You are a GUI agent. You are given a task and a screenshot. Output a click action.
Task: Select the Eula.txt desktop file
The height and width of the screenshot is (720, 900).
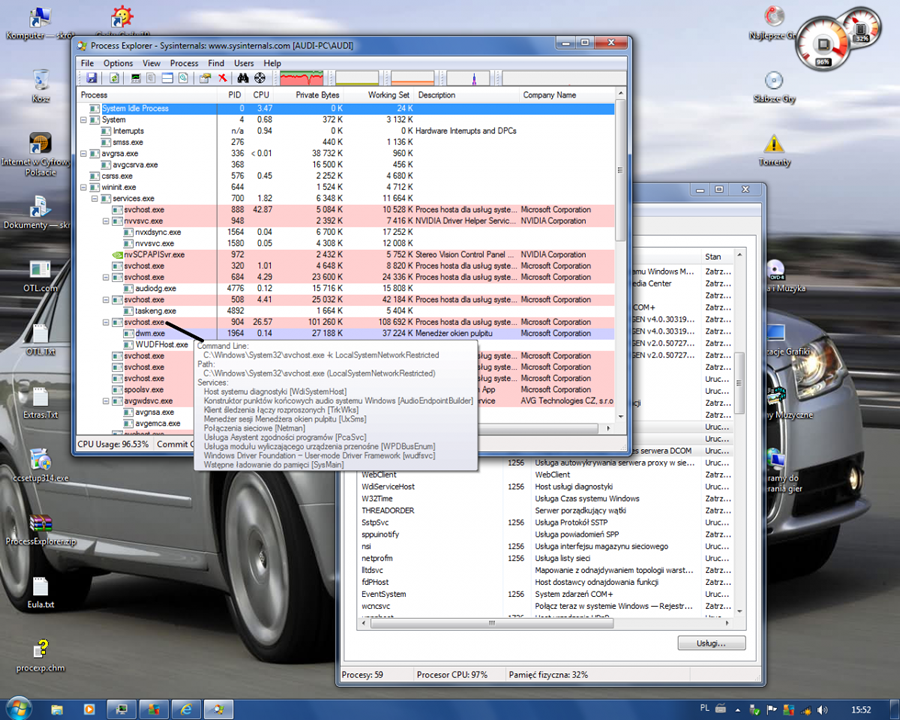(x=40, y=592)
